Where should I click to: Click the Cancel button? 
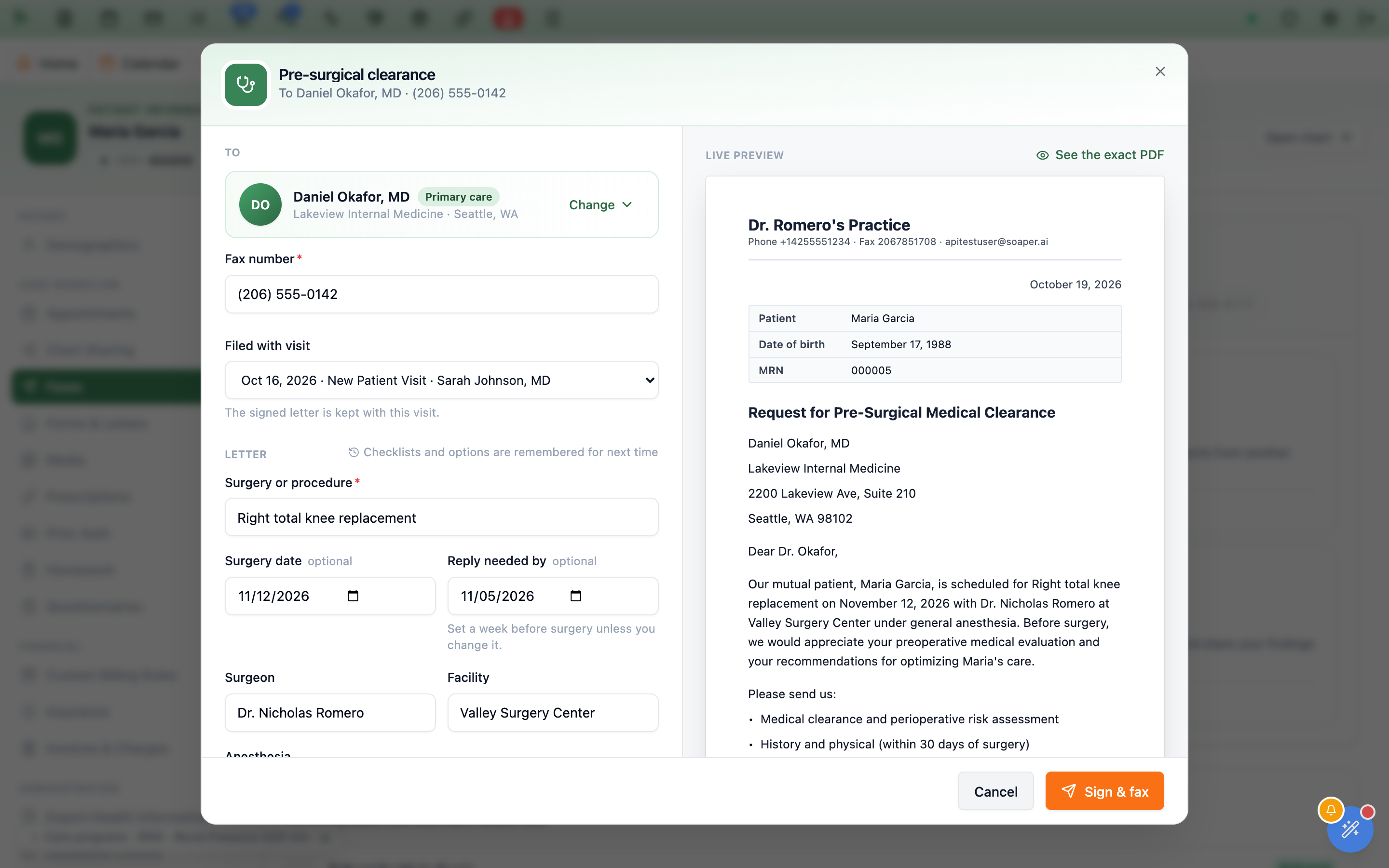(x=995, y=791)
